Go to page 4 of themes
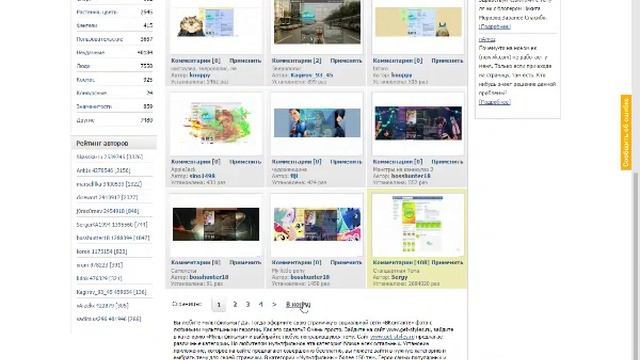Screen dimensions: 640x360 coord(260,304)
